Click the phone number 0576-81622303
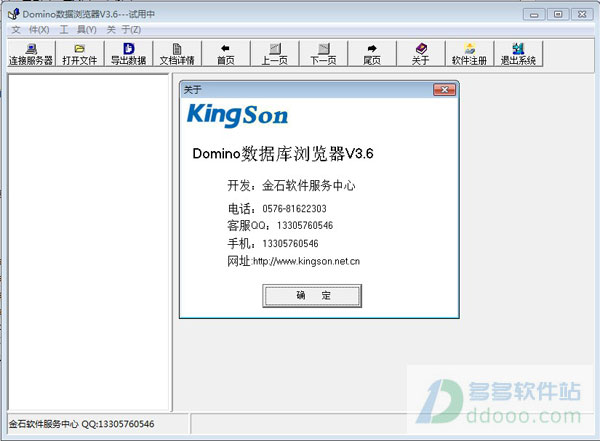Image resolution: width=600 pixels, height=441 pixels. 294,209
